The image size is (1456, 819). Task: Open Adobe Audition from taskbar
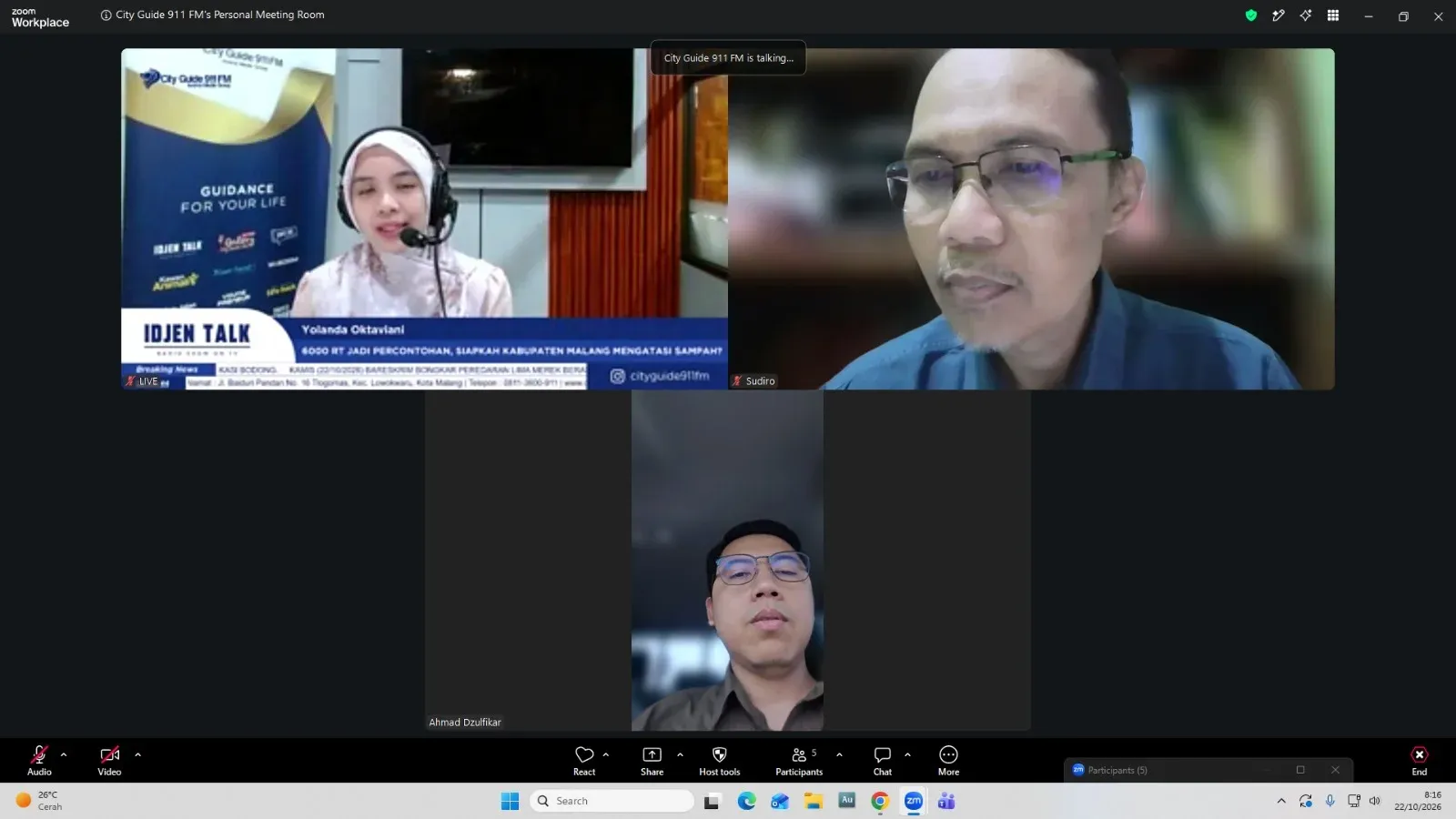846,801
